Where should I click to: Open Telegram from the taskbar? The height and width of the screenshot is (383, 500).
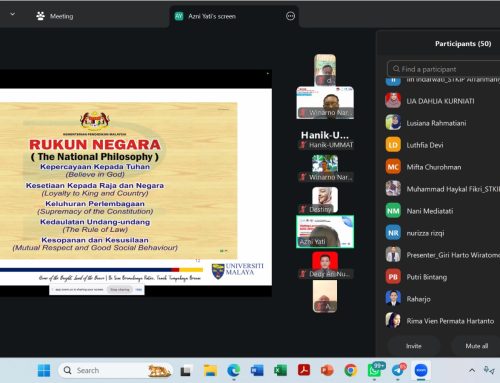pos(398,370)
